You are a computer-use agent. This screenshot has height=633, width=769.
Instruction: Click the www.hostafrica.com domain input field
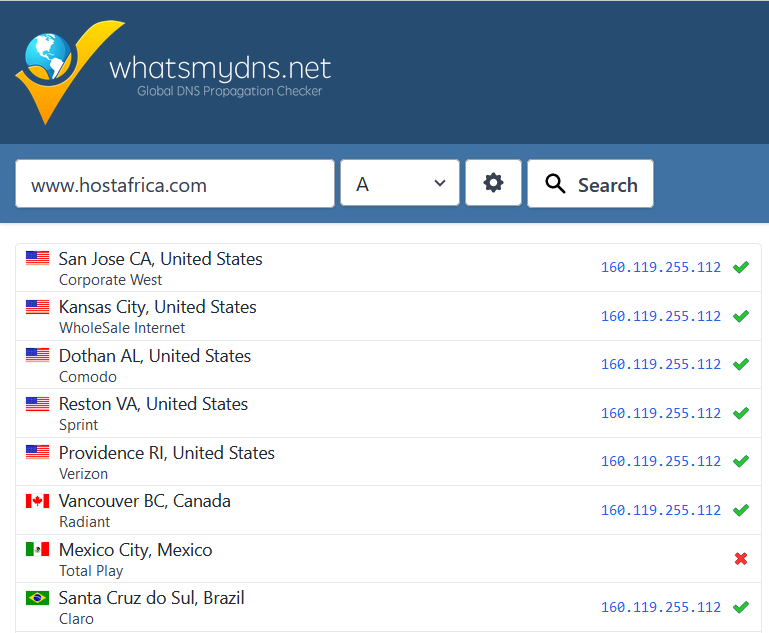(x=175, y=184)
